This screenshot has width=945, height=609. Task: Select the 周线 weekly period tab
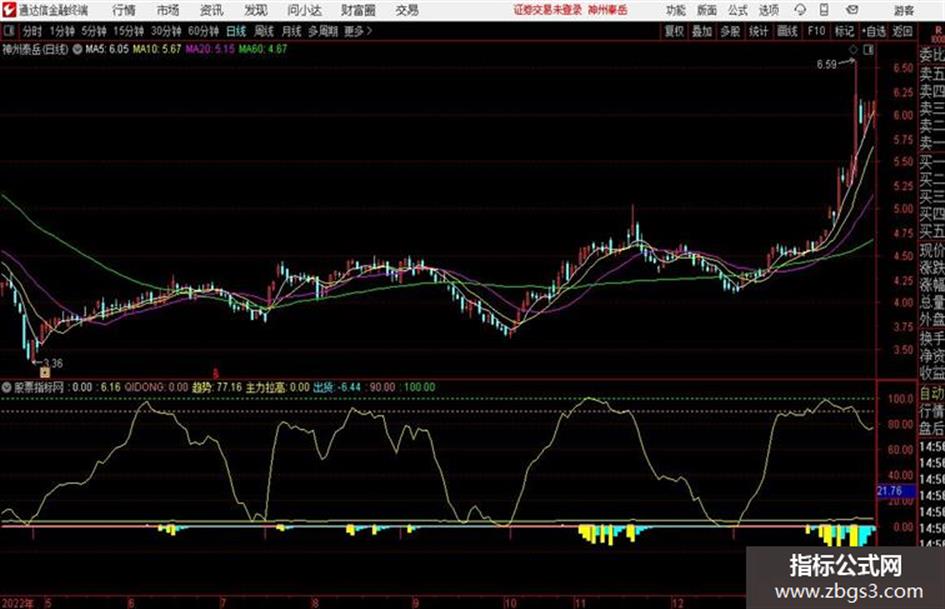(x=264, y=31)
